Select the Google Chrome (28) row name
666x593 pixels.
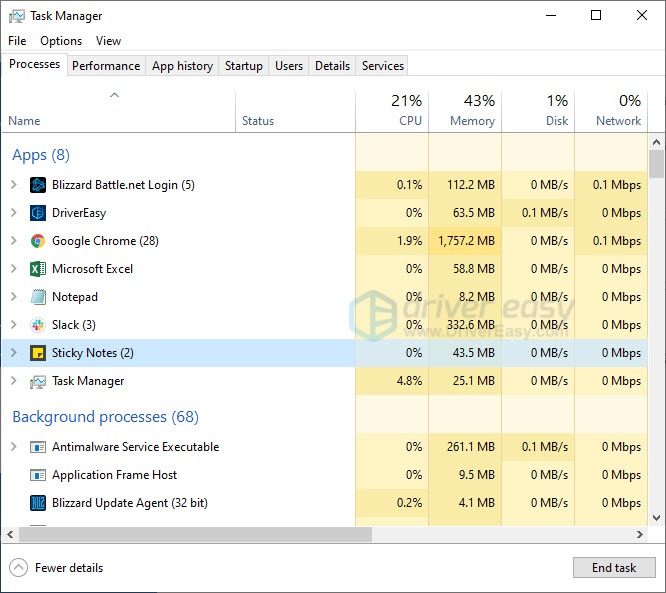105,241
